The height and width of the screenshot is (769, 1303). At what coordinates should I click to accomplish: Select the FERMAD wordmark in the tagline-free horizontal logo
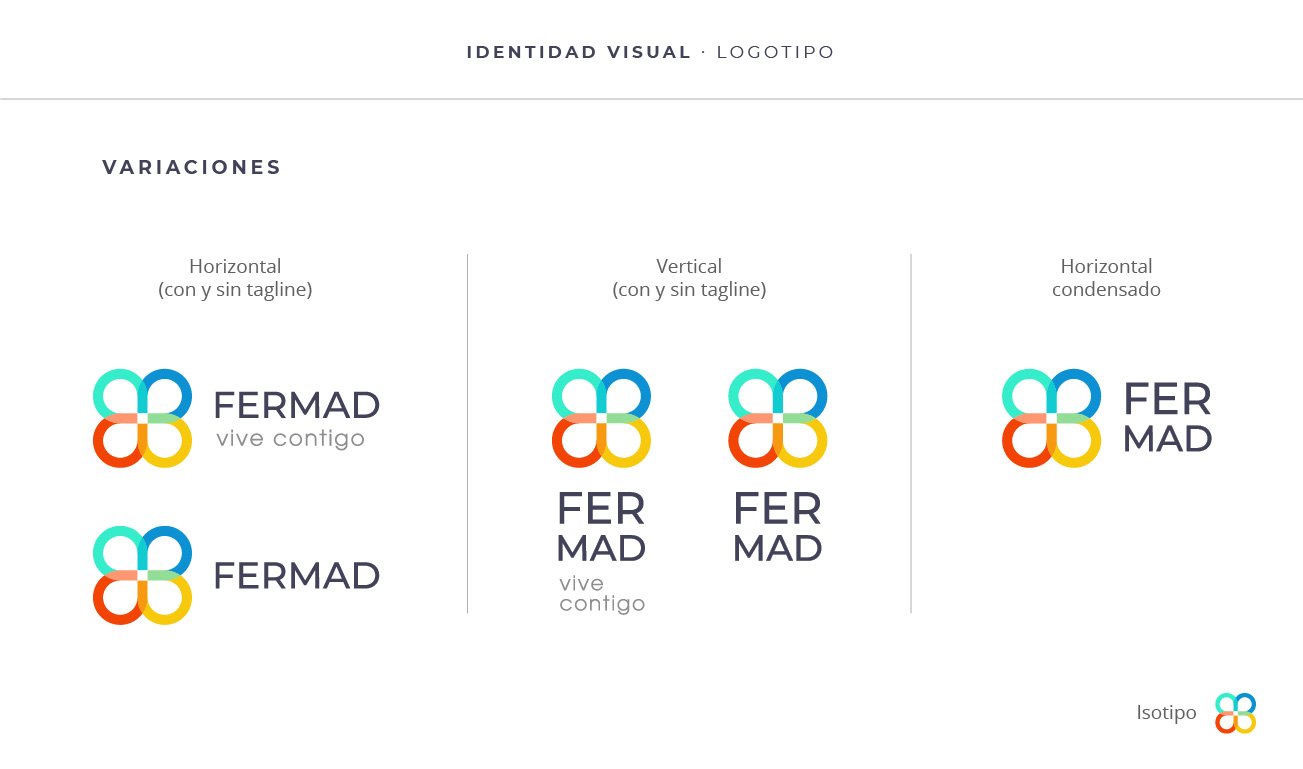(x=296, y=576)
